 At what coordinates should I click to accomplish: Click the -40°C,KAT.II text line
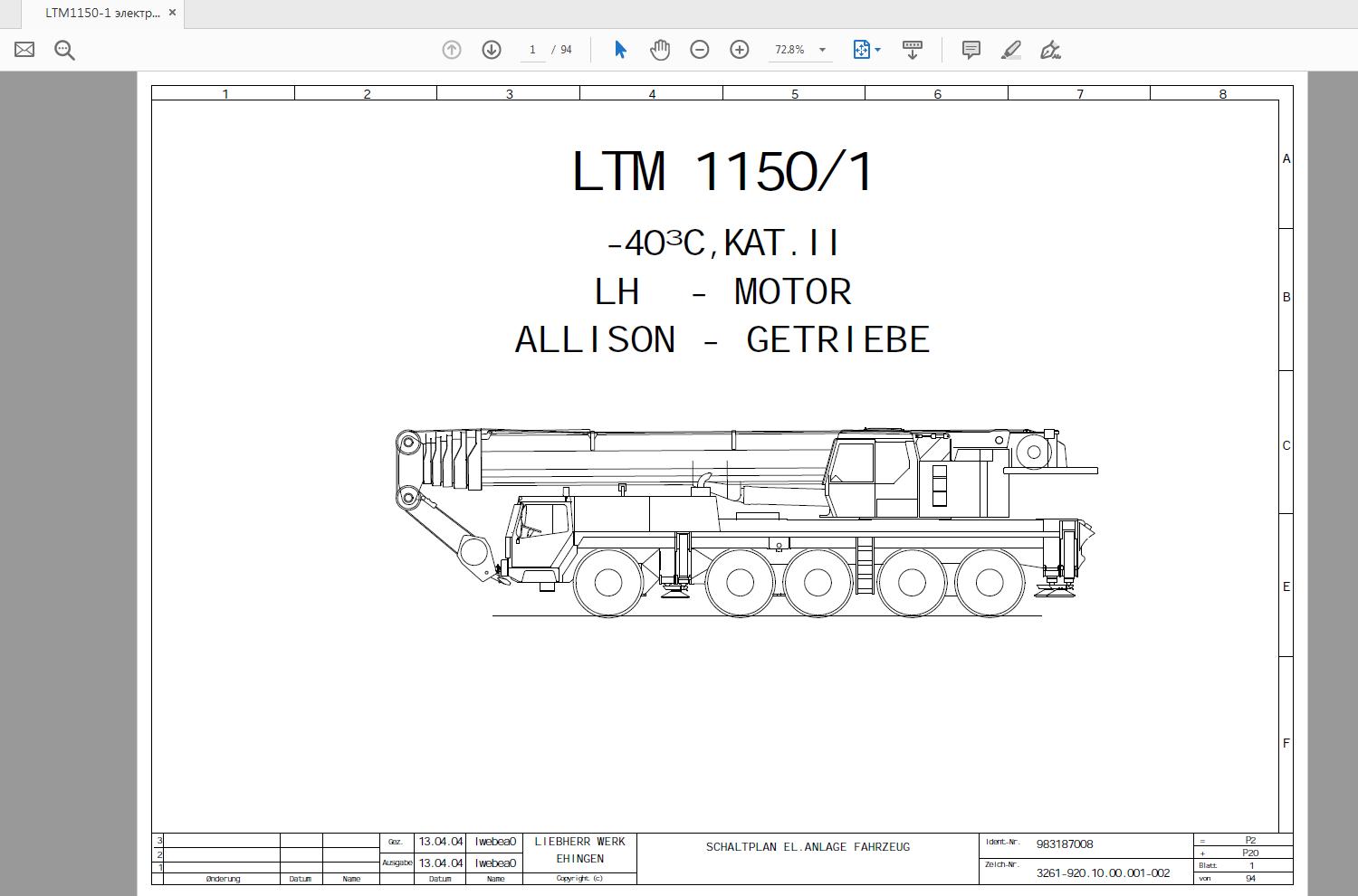point(722,243)
